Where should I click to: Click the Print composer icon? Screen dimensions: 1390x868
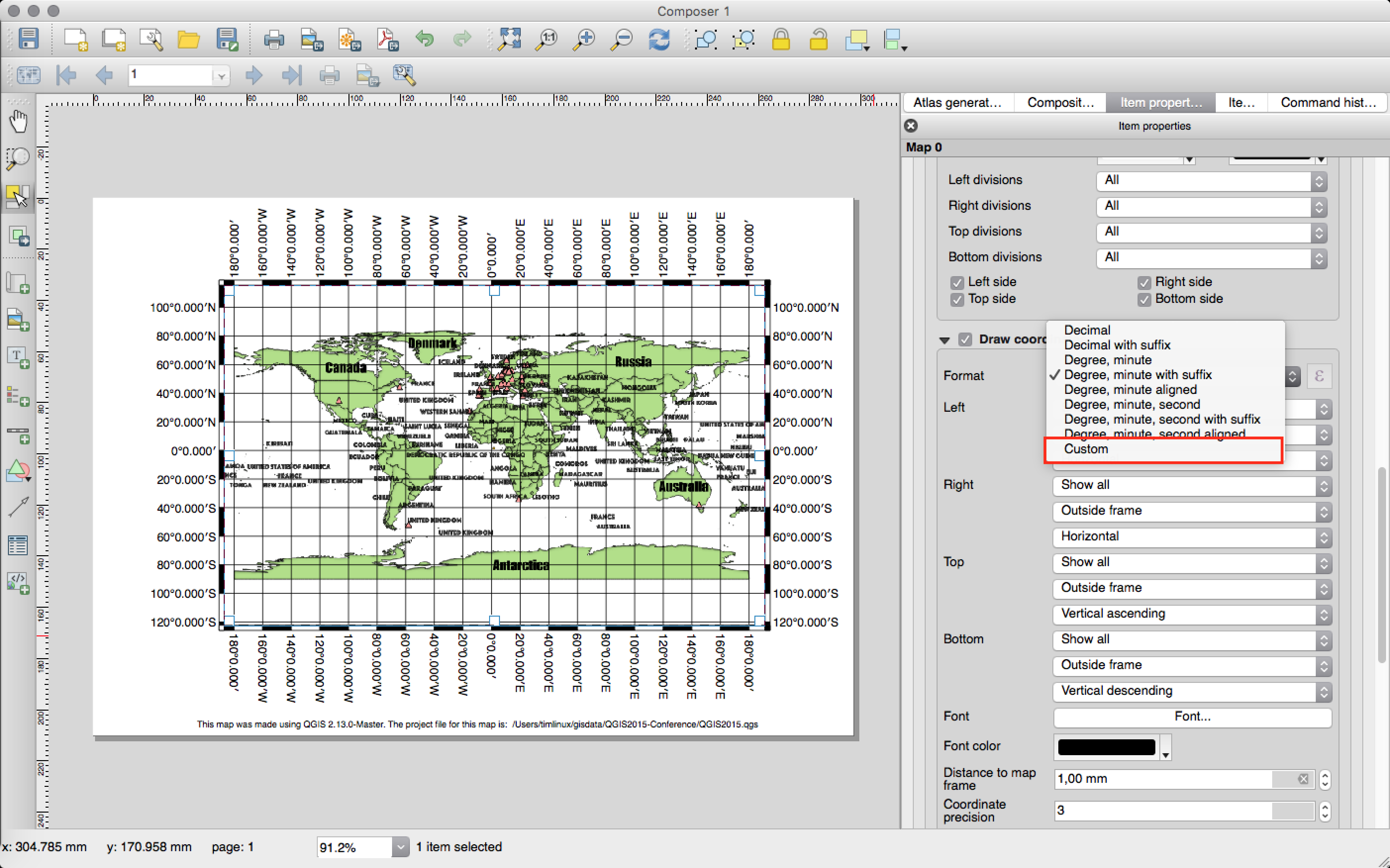[x=273, y=40]
